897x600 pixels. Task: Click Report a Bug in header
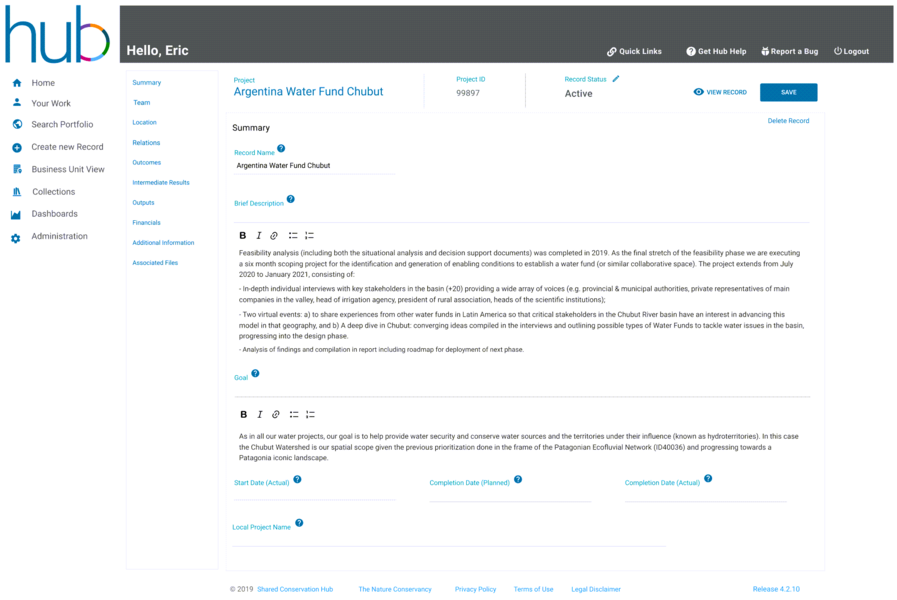coord(789,51)
